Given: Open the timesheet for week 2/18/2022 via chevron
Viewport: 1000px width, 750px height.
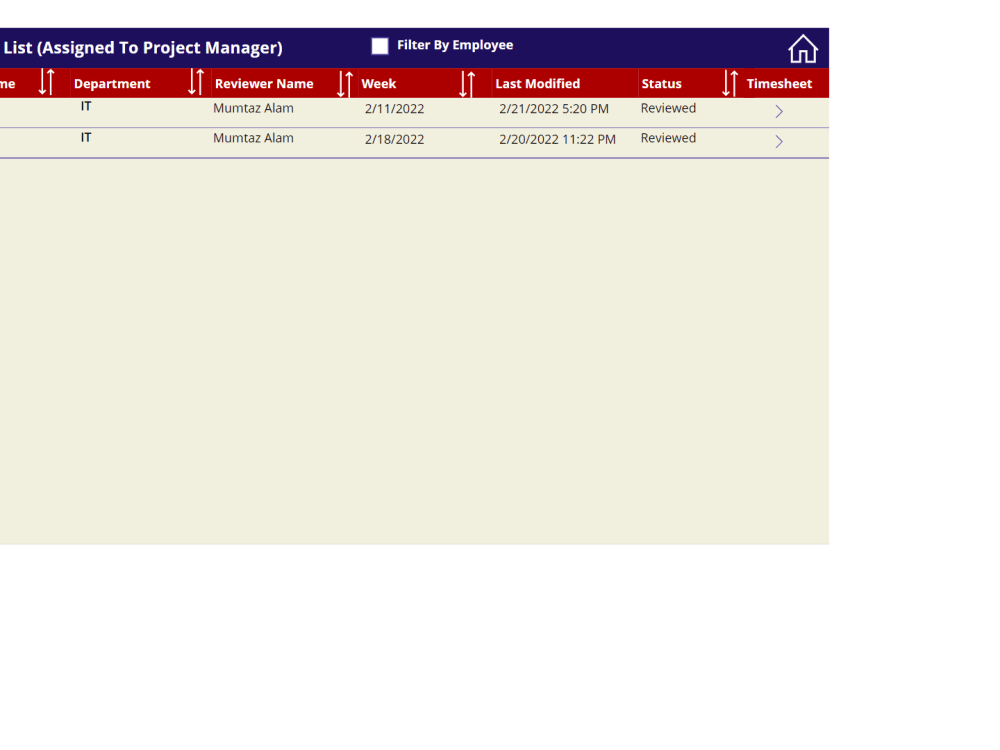Looking at the screenshot, I should click(x=778, y=141).
